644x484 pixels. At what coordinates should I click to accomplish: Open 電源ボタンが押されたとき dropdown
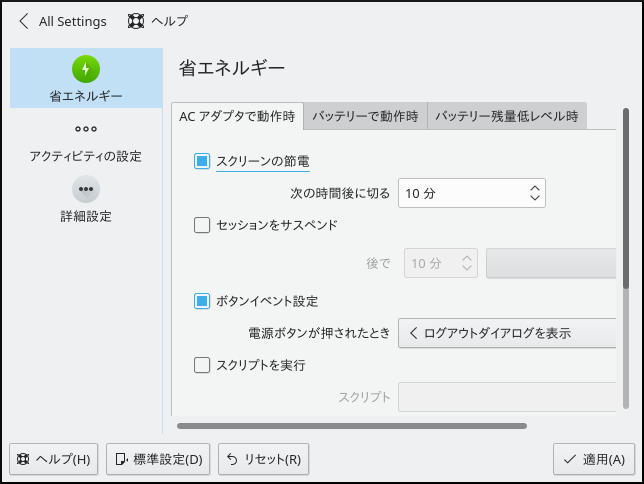click(507, 333)
